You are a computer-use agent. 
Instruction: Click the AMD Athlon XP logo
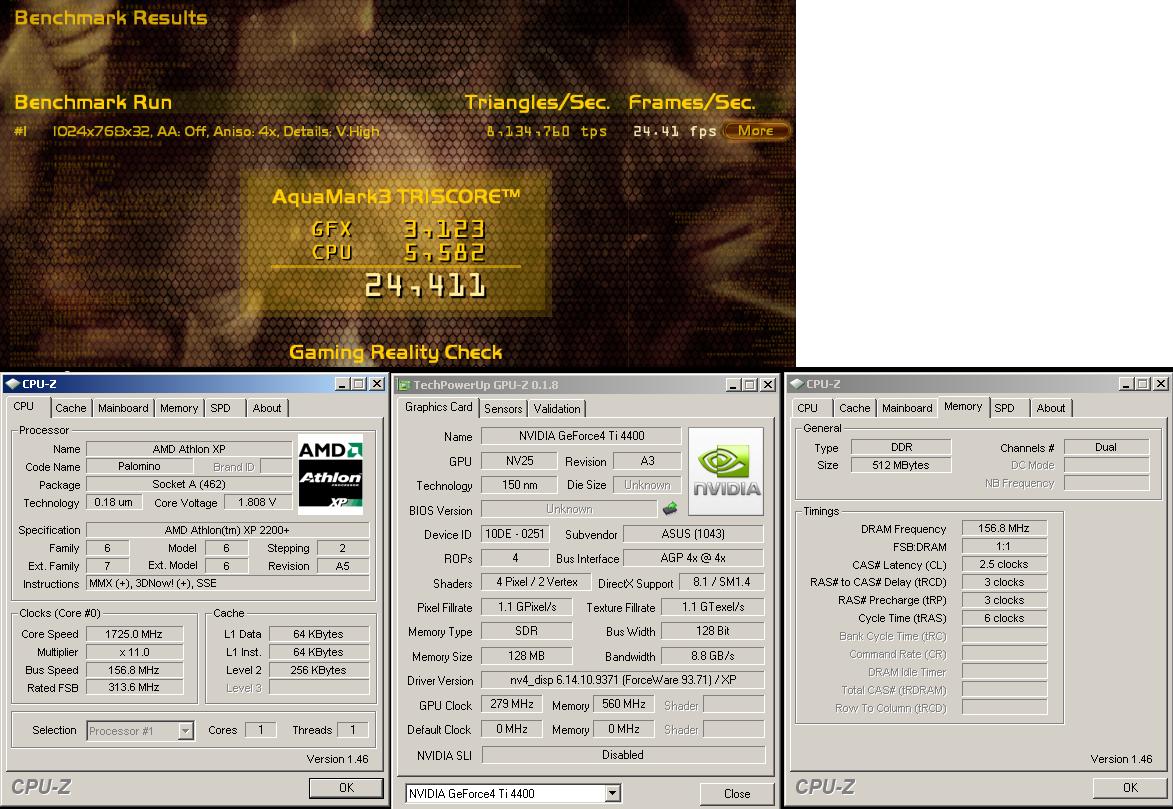(331, 474)
